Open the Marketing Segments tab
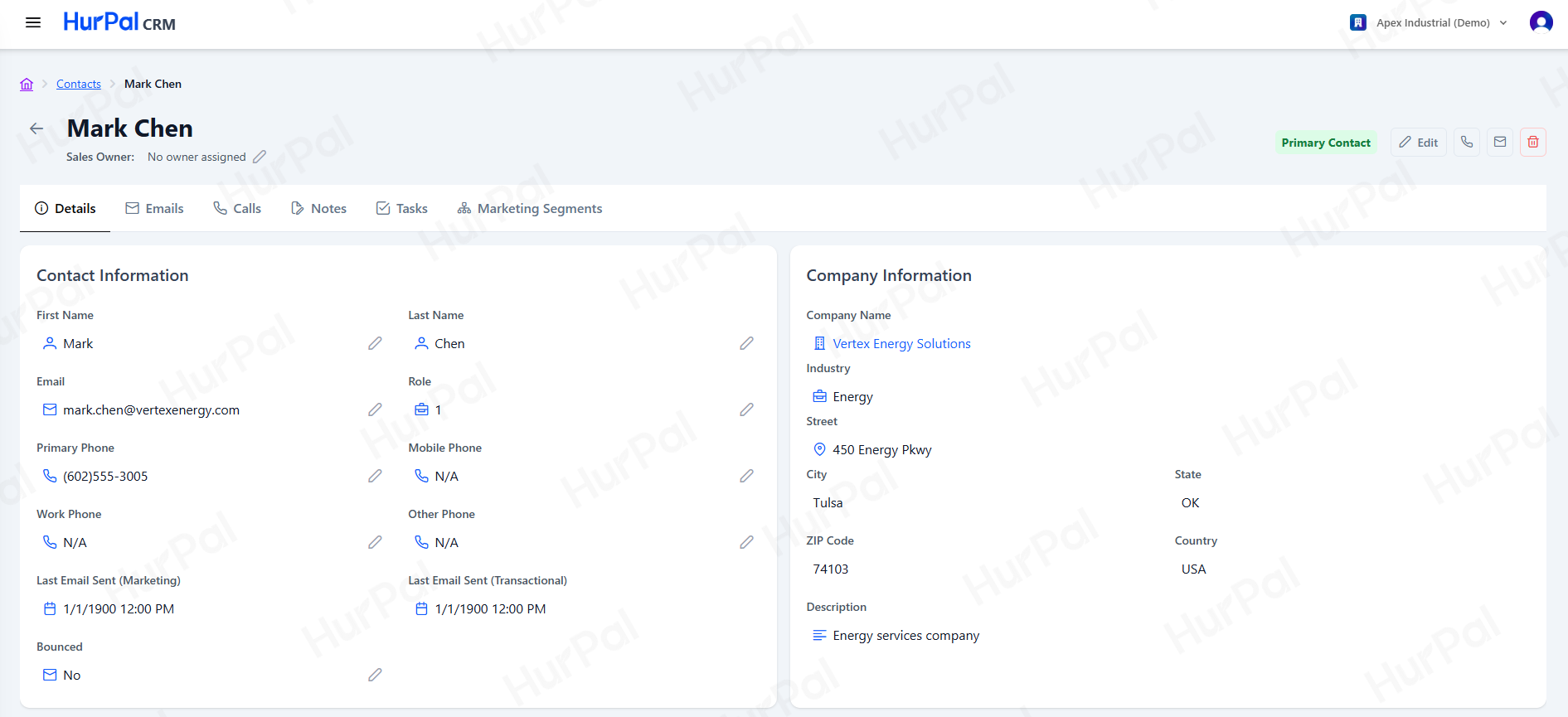 [530, 209]
